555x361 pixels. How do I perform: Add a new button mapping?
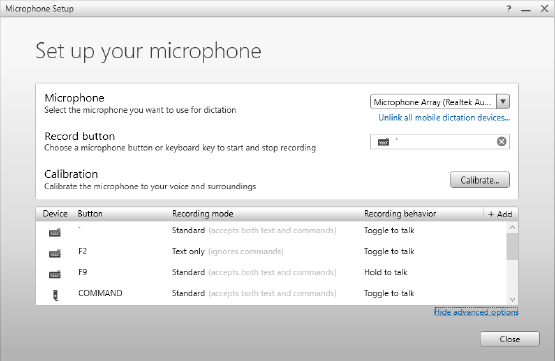click(x=500, y=214)
